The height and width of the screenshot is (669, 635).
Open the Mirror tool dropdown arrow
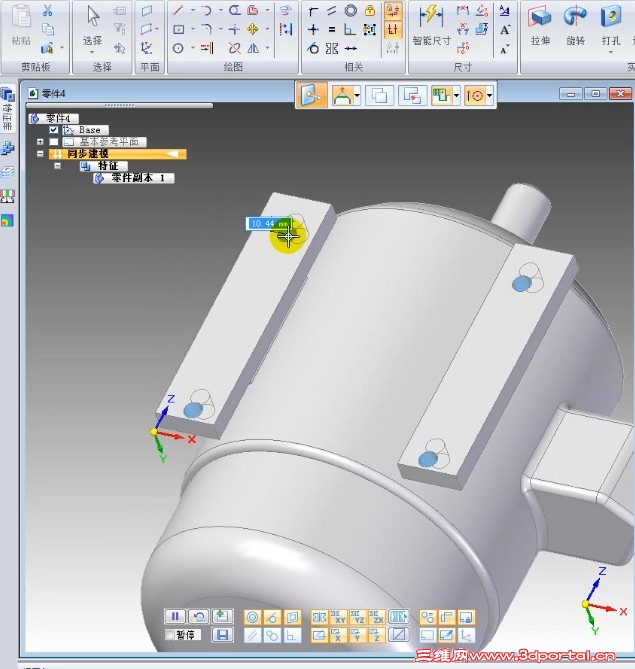pyautogui.click(x=267, y=48)
